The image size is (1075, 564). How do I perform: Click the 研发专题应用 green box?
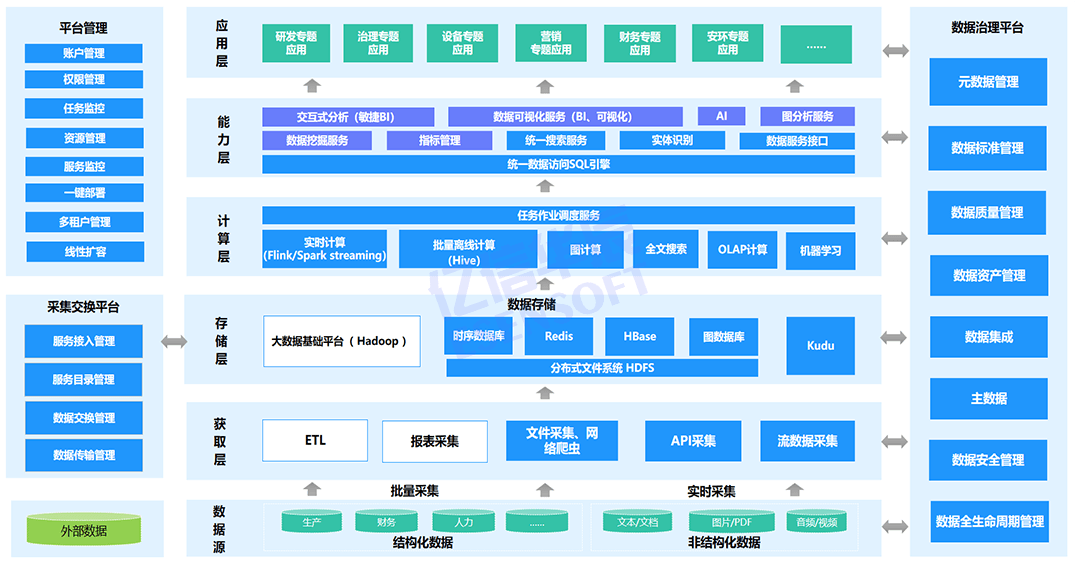[296, 43]
